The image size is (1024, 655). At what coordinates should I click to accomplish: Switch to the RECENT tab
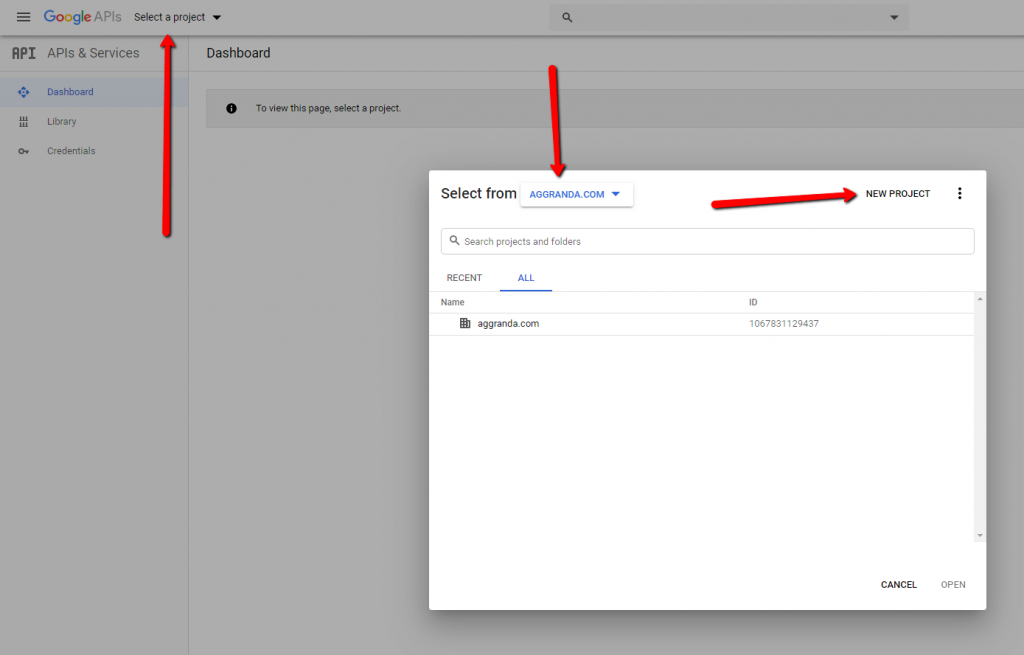tap(464, 278)
